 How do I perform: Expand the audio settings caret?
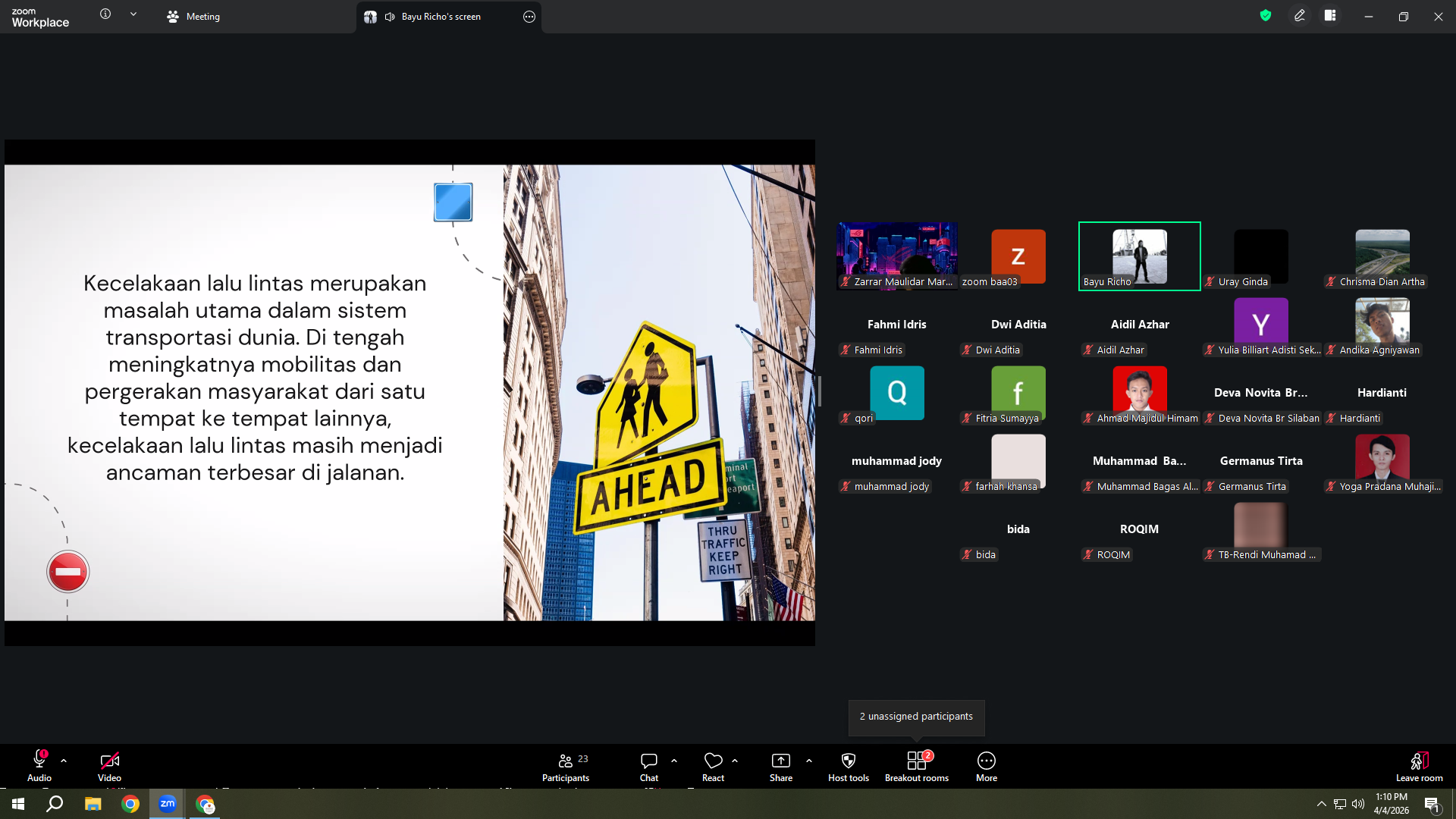[x=64, y=761]
